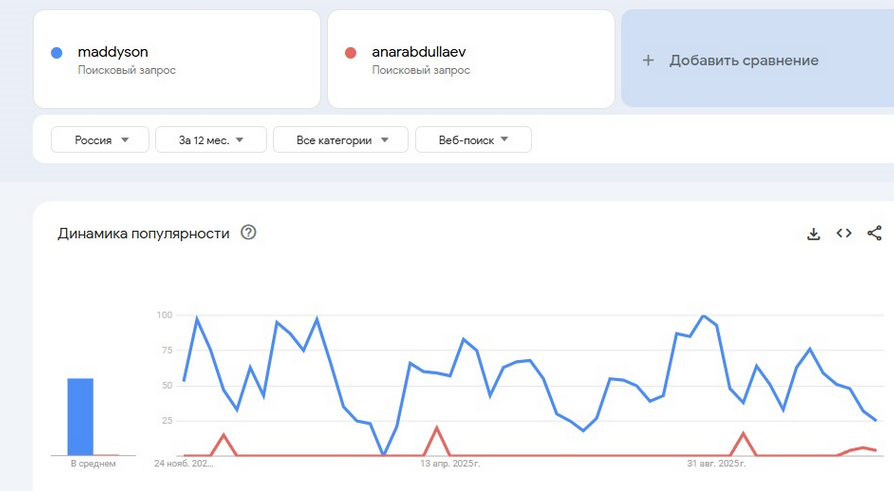
Task: Open help icon next to Динамика популярности
Action: click(249, 233)
